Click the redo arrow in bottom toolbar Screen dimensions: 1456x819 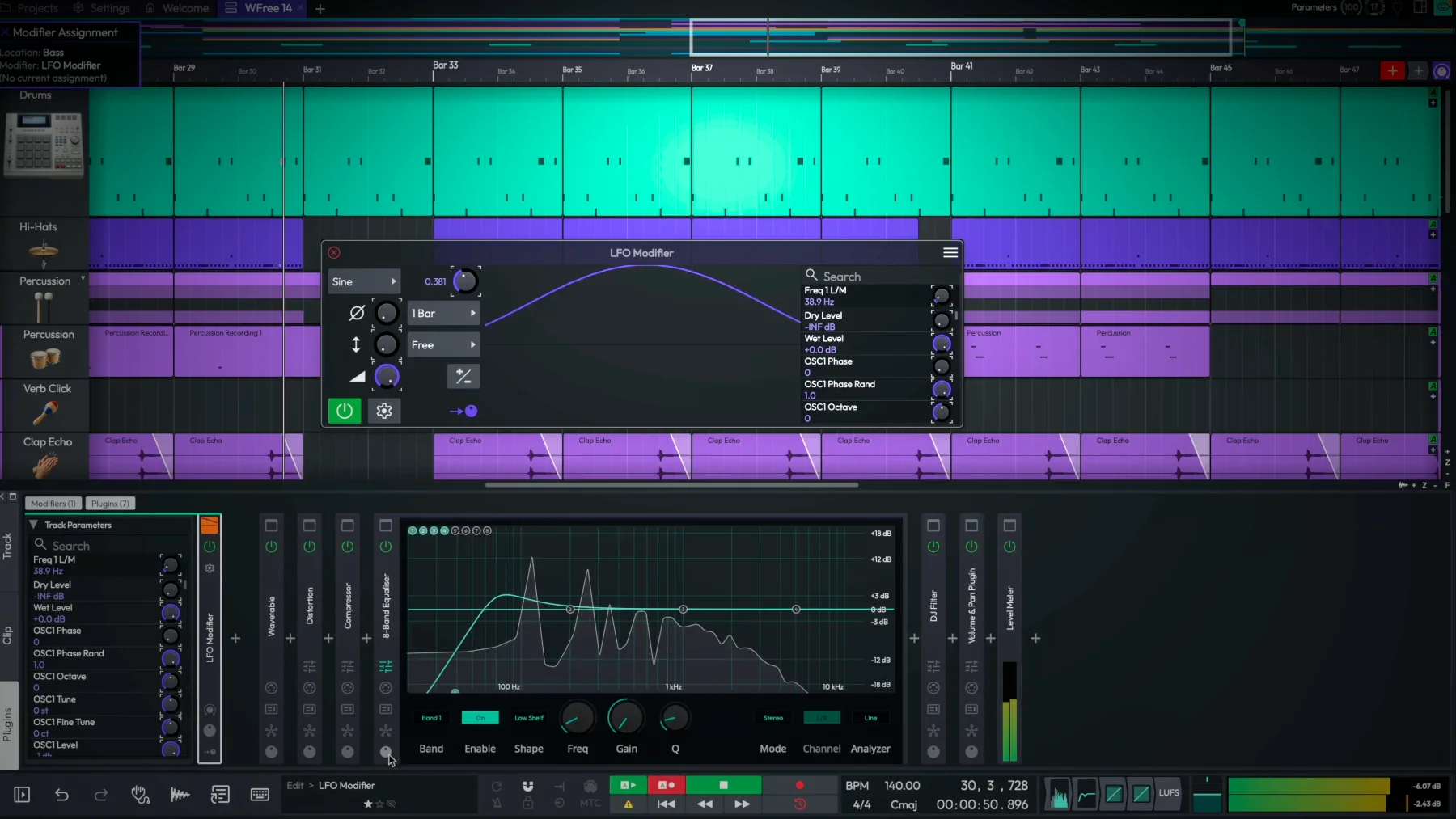(100, 795)
